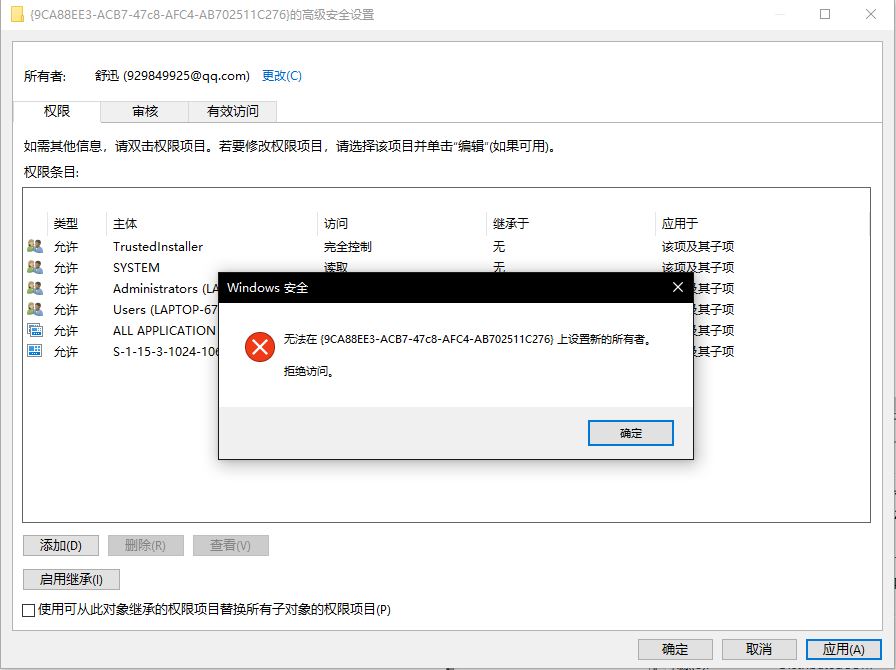Select the 权限 tab

tap(57, 111)
